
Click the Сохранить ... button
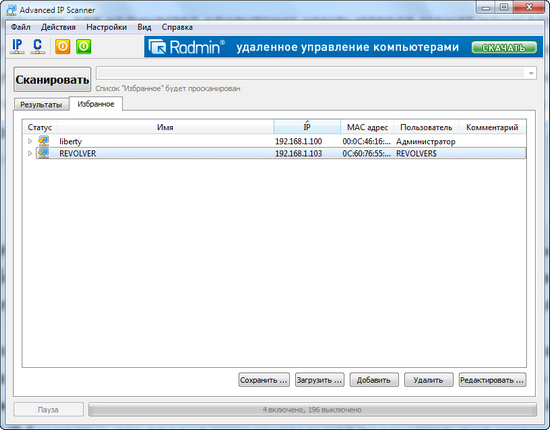coord(264,380)
